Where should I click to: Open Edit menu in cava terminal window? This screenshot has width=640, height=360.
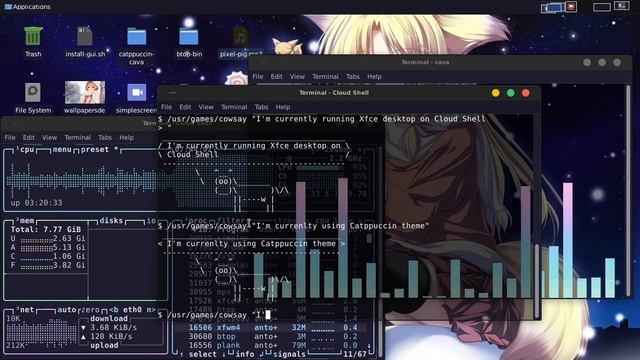click(x=276, y=76)
